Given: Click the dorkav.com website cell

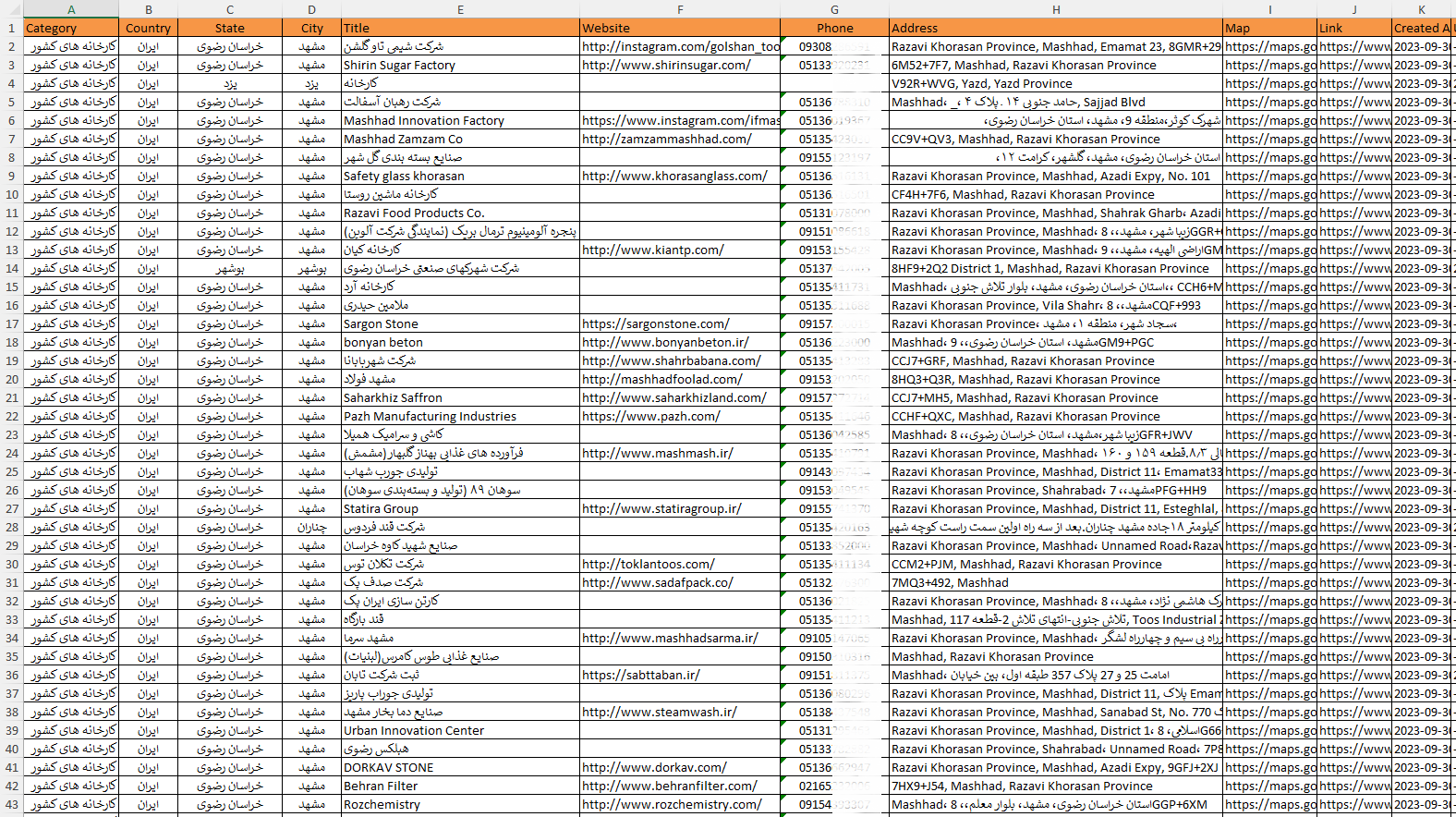Looking at the screenshot, I should (680, 767).
